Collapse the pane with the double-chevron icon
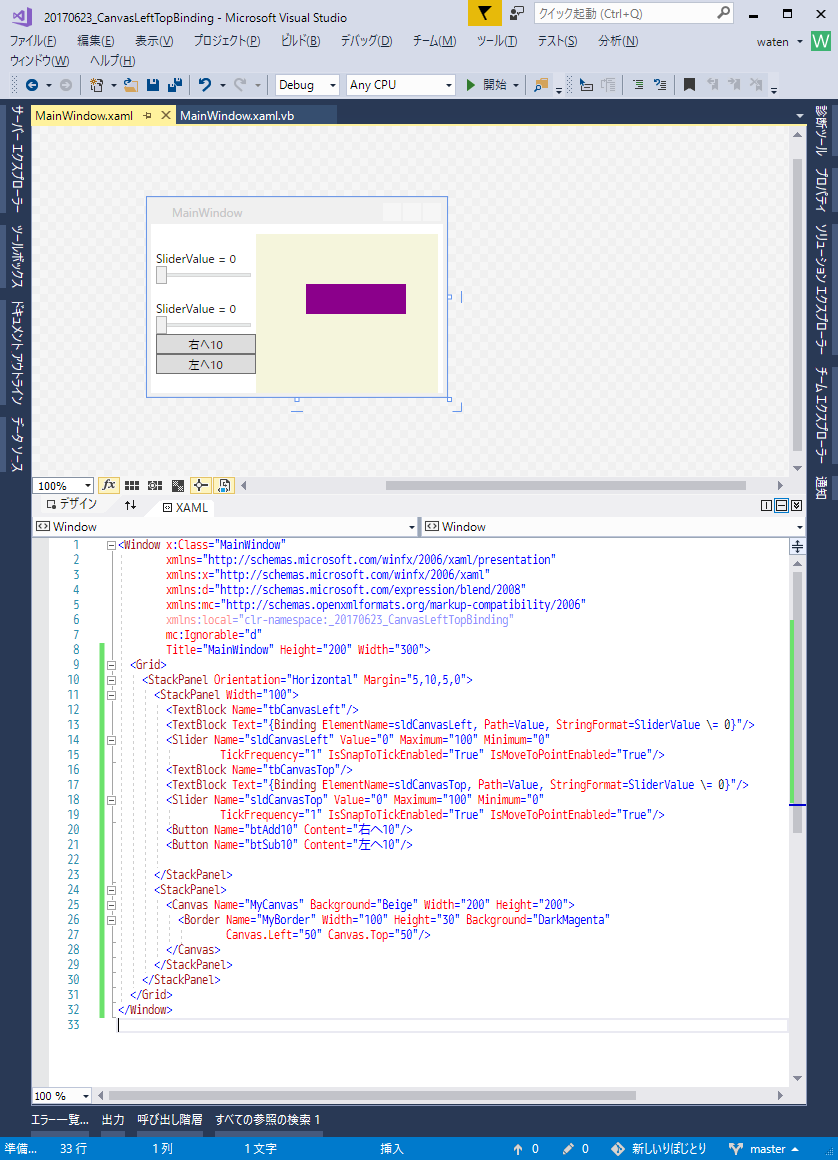838x1160 pixels. point(797,505)
